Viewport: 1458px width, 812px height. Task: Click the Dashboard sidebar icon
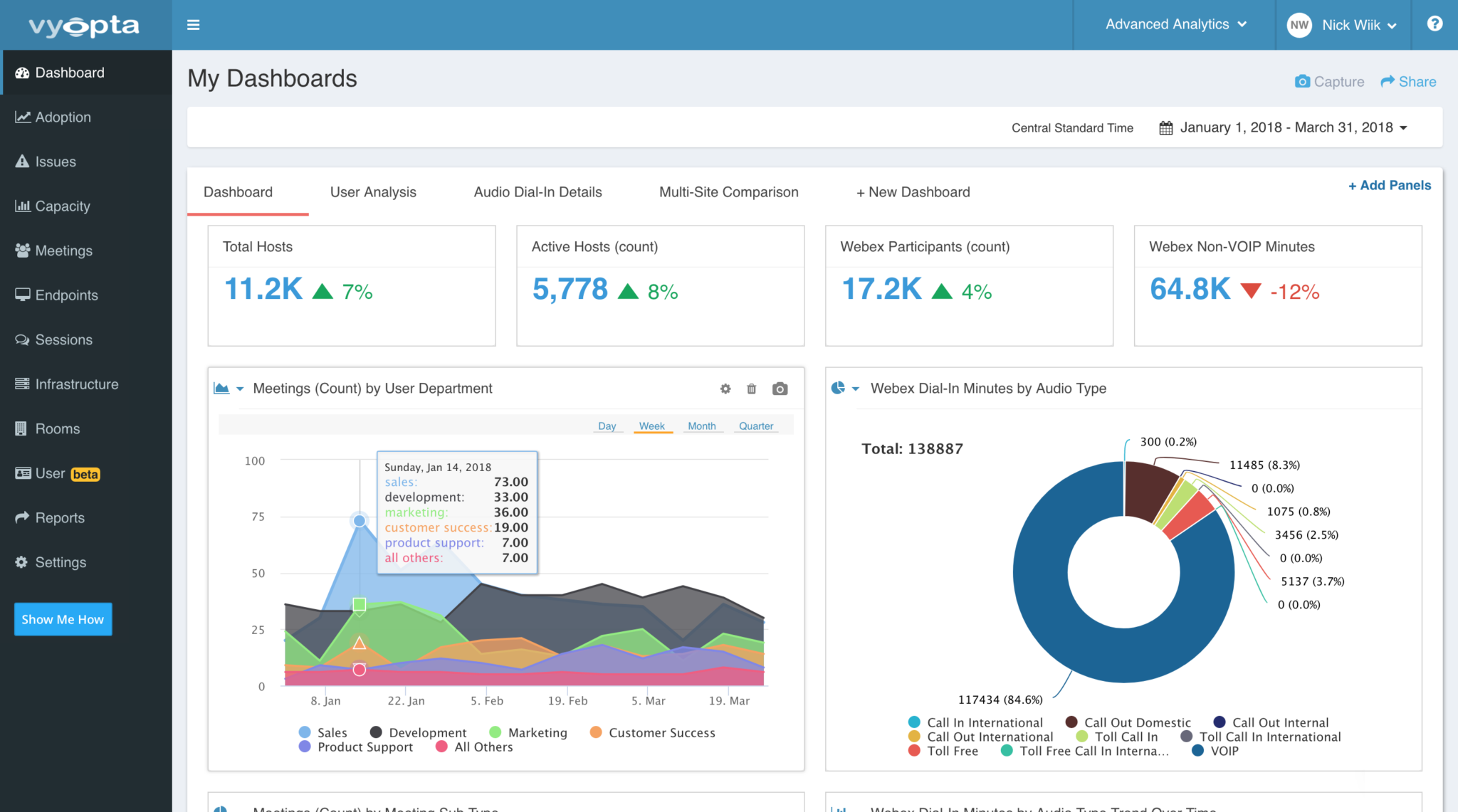click(x=22, y=72)
